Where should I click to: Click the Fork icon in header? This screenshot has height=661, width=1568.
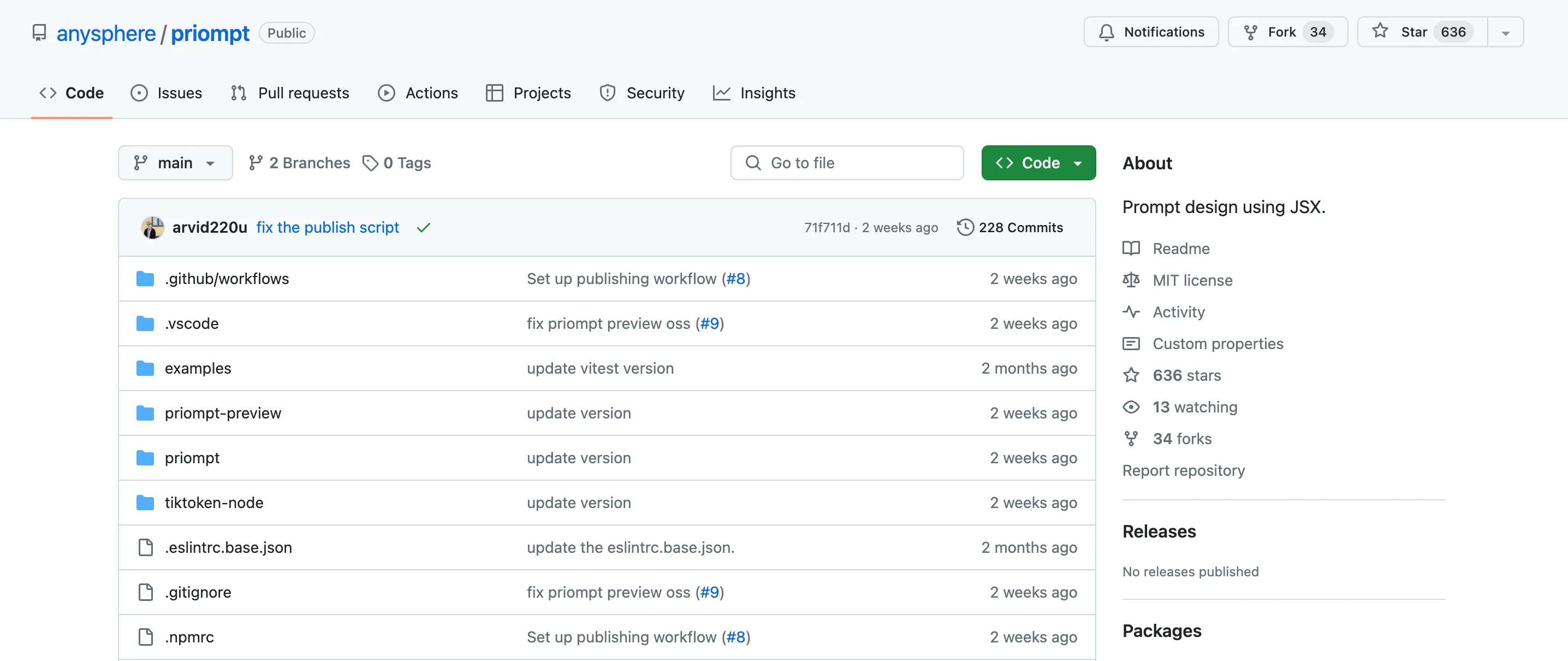1250,32
